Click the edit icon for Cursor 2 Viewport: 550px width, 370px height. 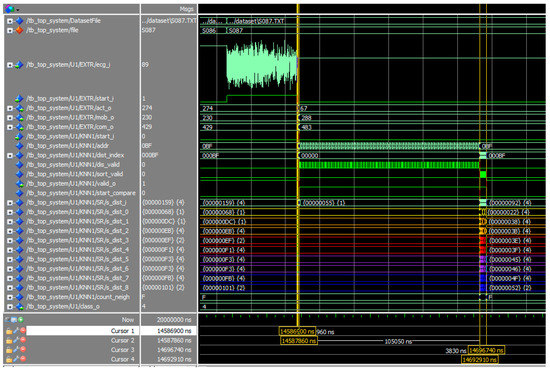[16, 340]
